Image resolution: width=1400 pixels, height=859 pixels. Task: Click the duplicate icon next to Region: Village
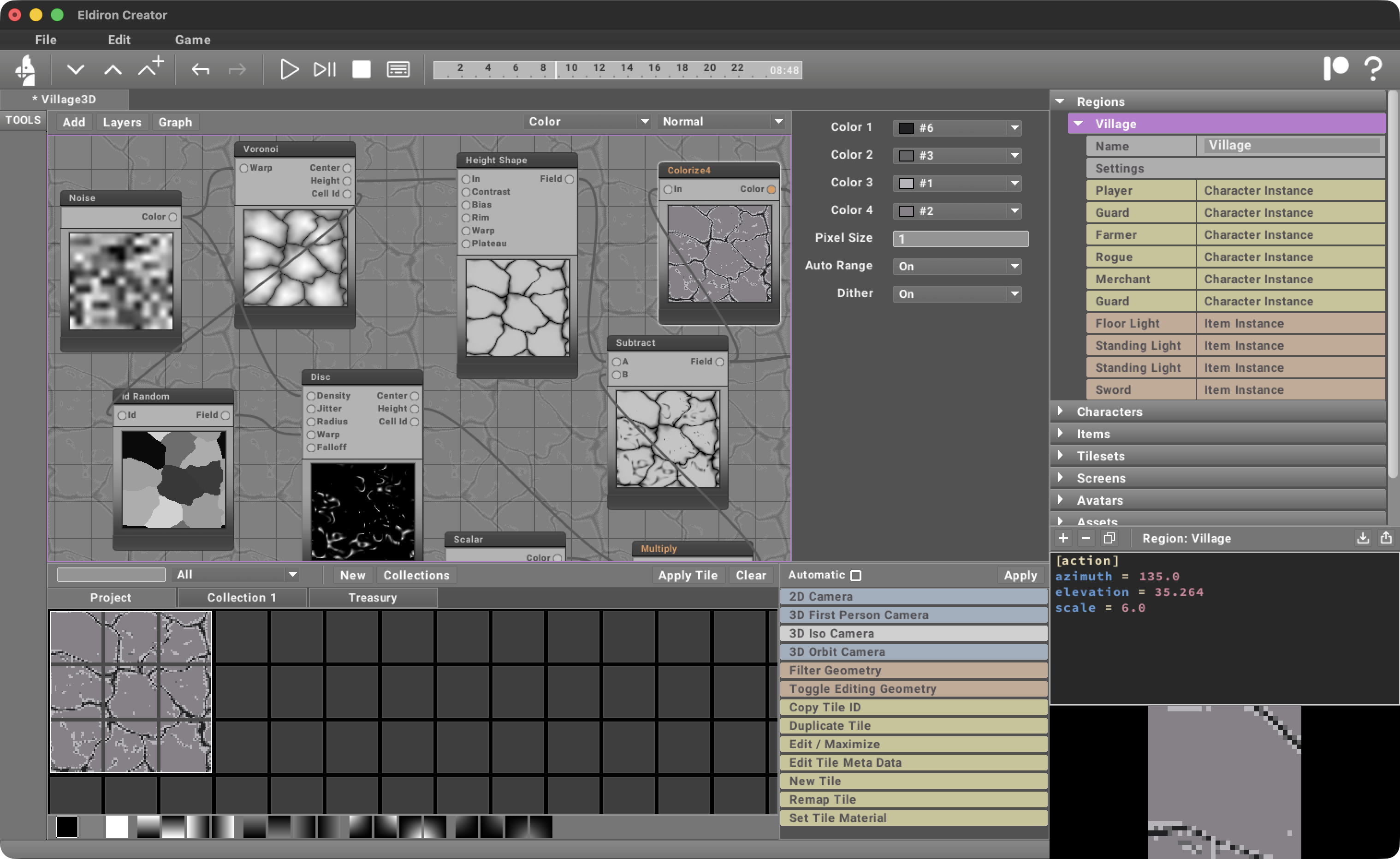1109,538
